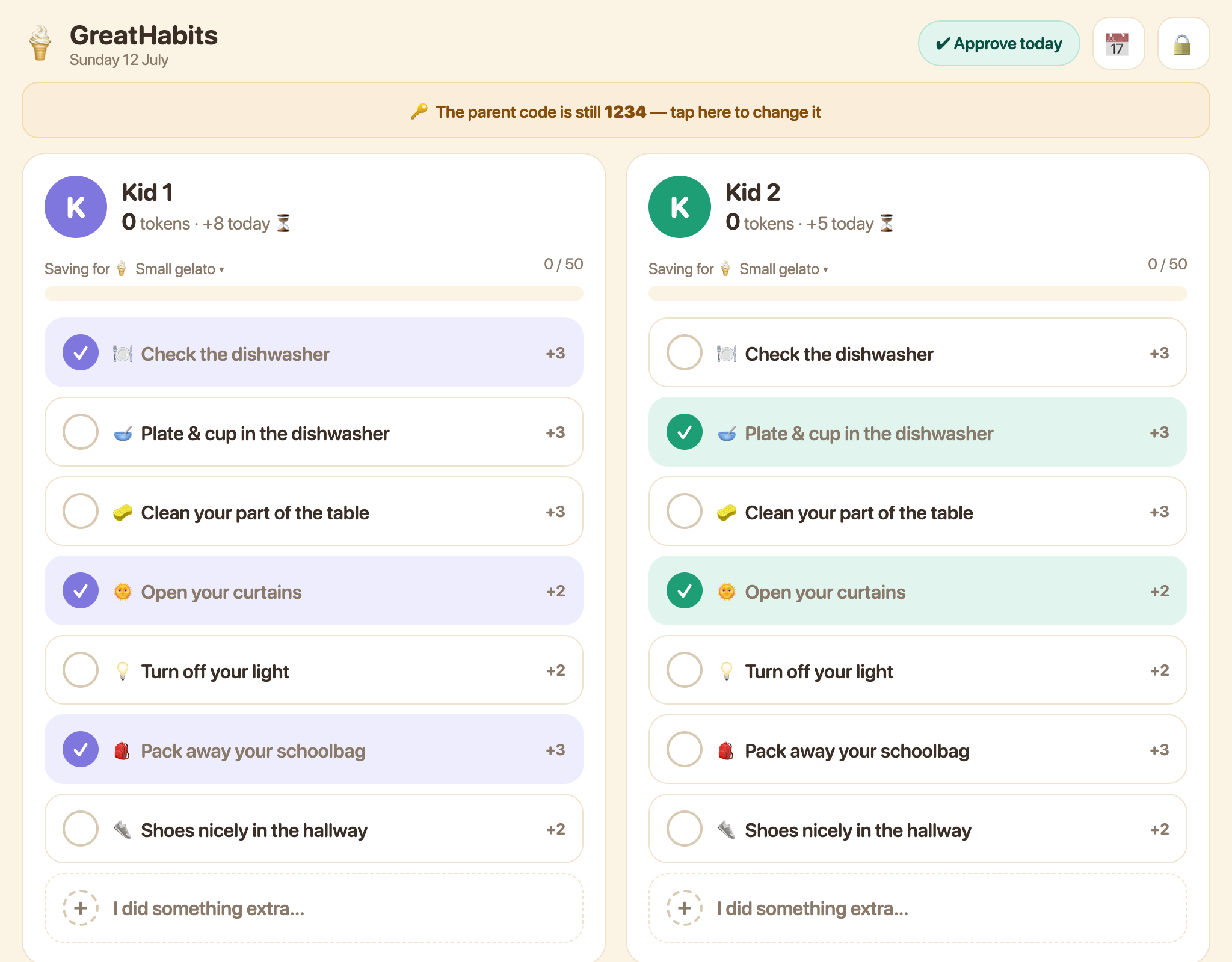This screenshot has width=1232, height=962.
Task: Check Kid 1 Plate & cup in the dishwasher
Action: click(x=81, y=432)
